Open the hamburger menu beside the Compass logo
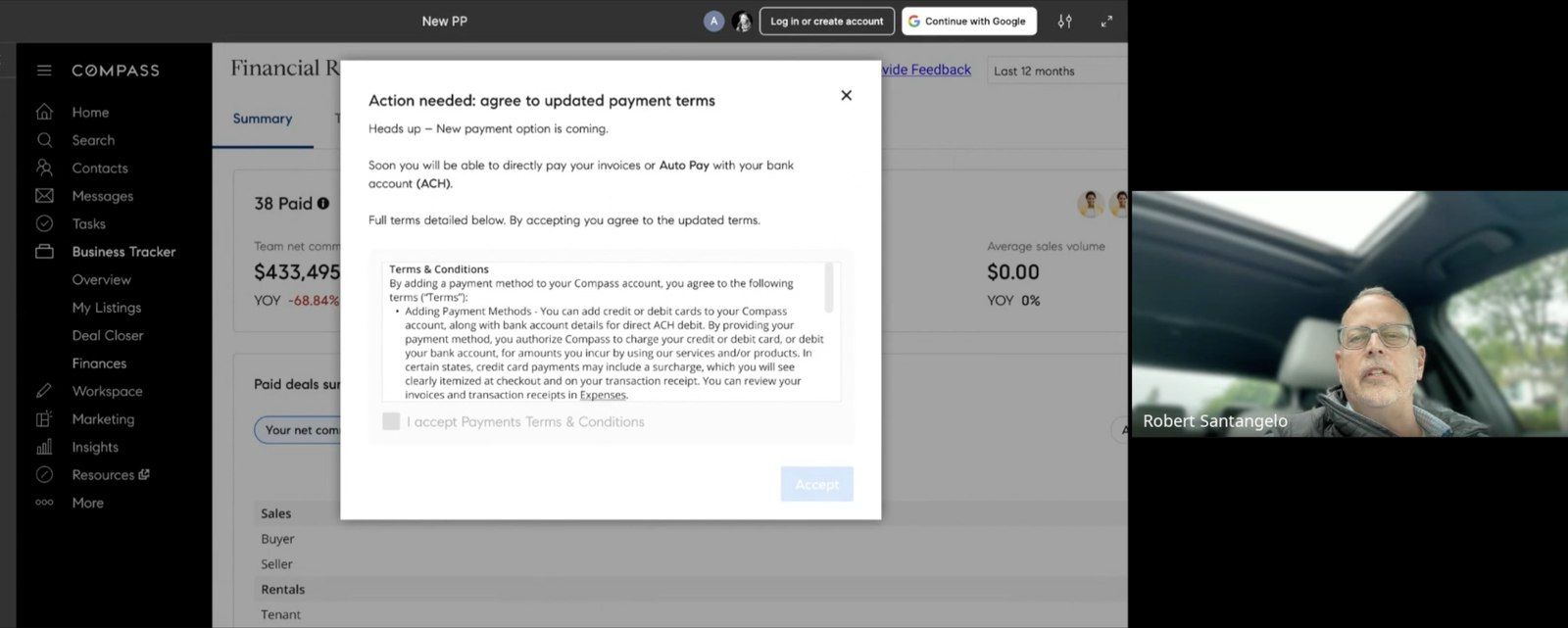1568x628 pixels. tap(44, 71)
